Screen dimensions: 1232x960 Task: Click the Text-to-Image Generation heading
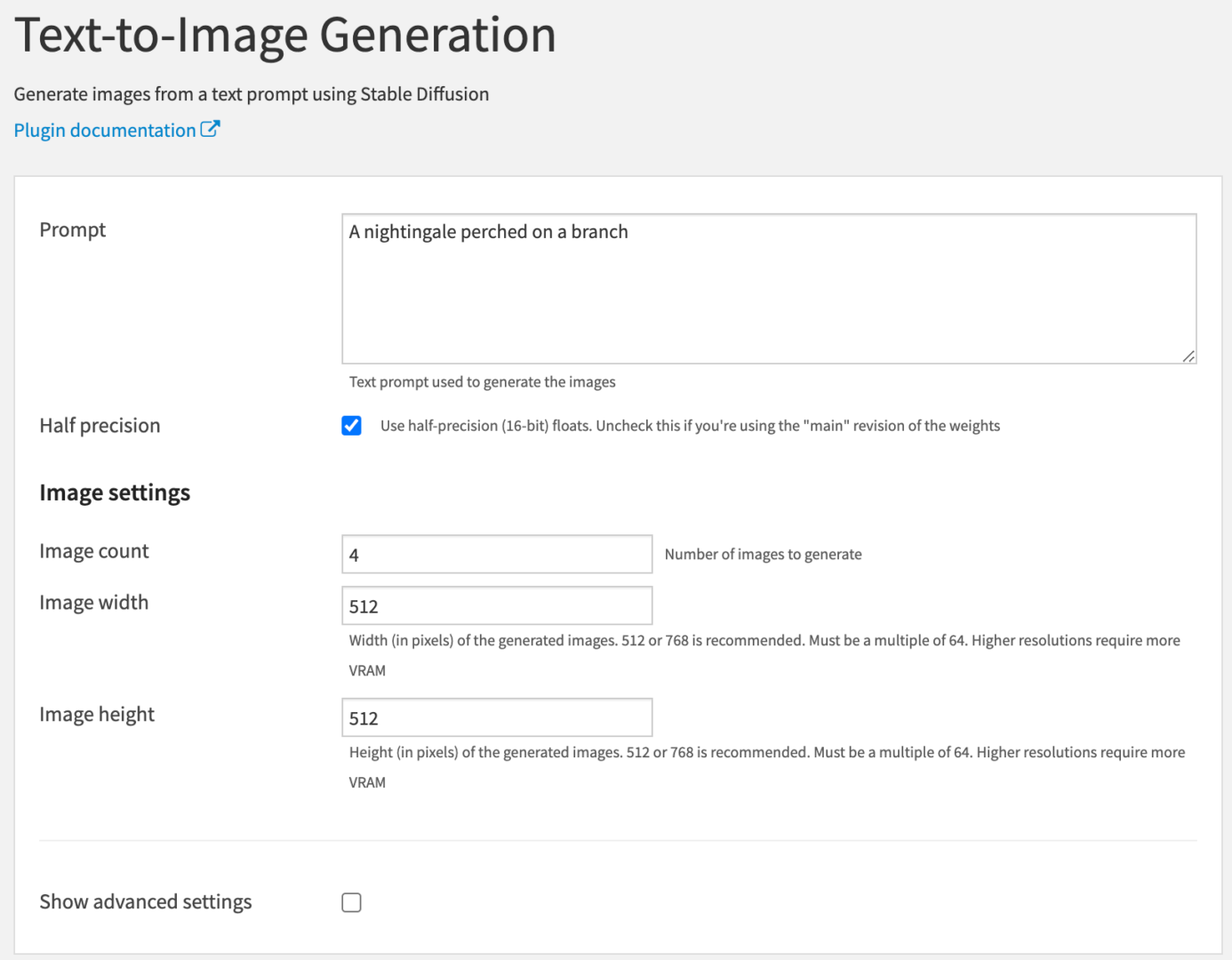tap(285, 36)
